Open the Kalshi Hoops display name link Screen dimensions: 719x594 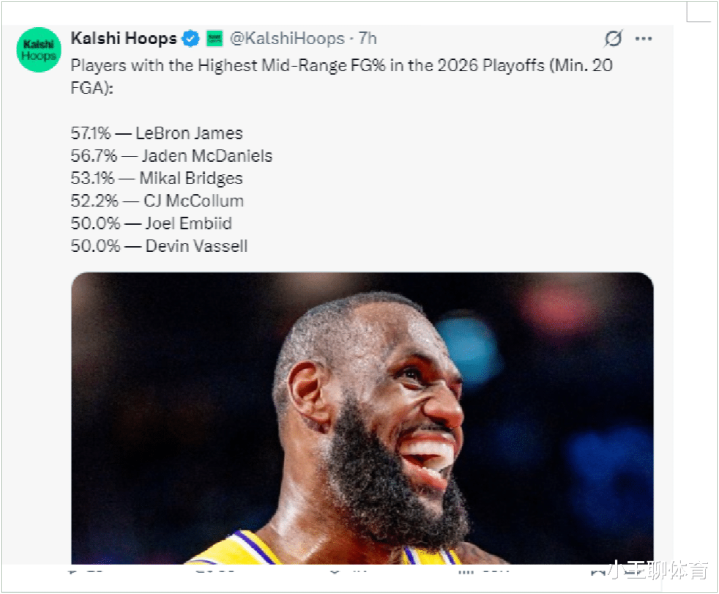pyautogui.click(x=124, y=39)
